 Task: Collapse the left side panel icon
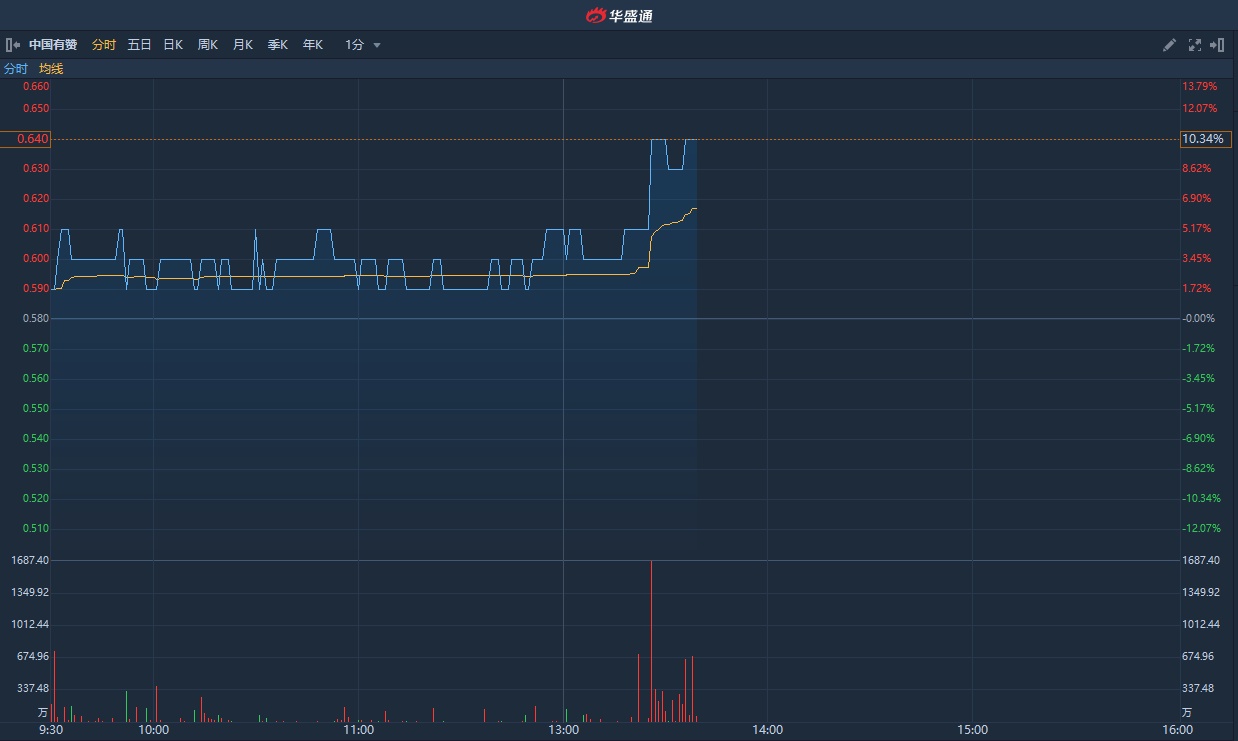tap(12, 45)
